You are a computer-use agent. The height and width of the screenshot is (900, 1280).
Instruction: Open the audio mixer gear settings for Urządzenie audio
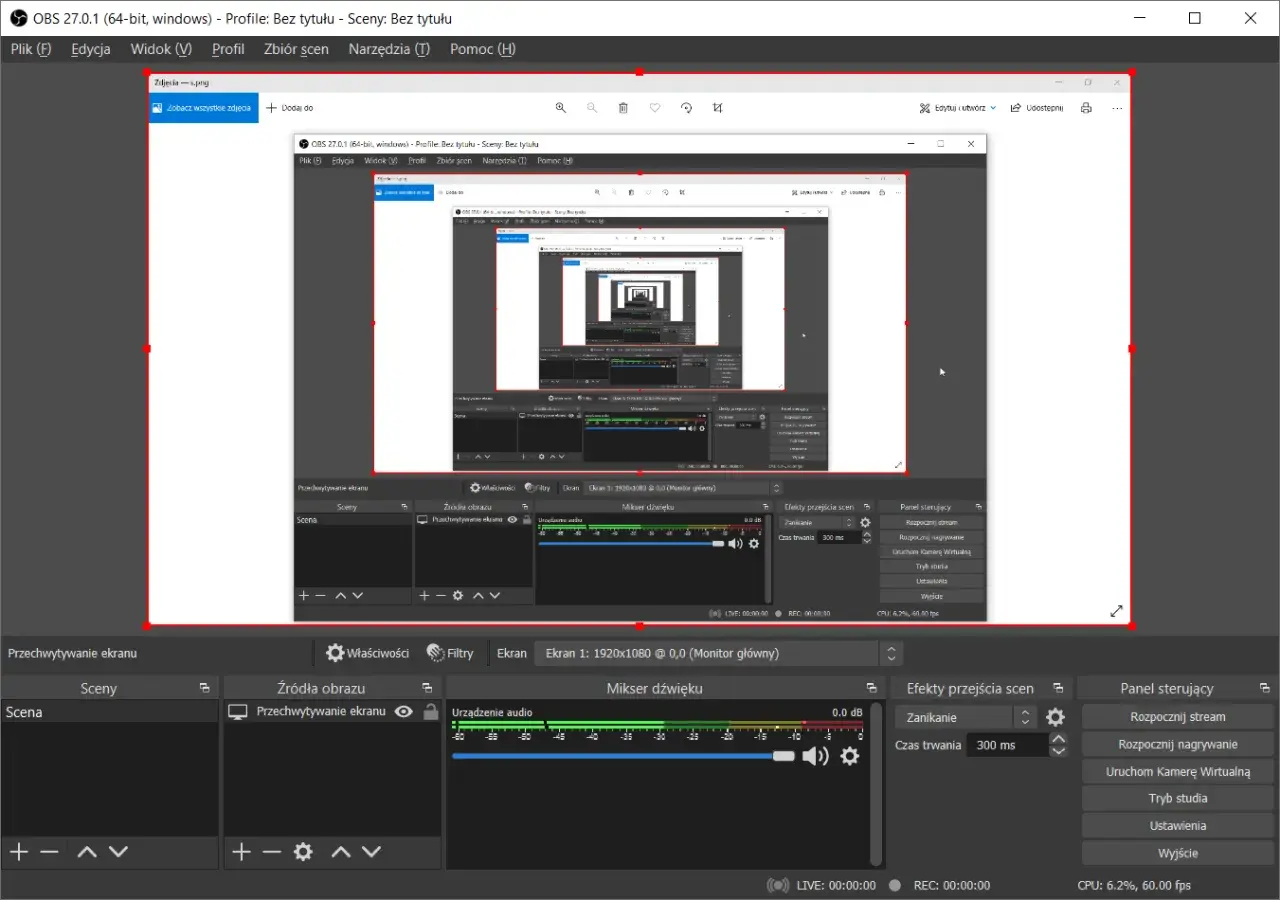[x=849, y=756]
